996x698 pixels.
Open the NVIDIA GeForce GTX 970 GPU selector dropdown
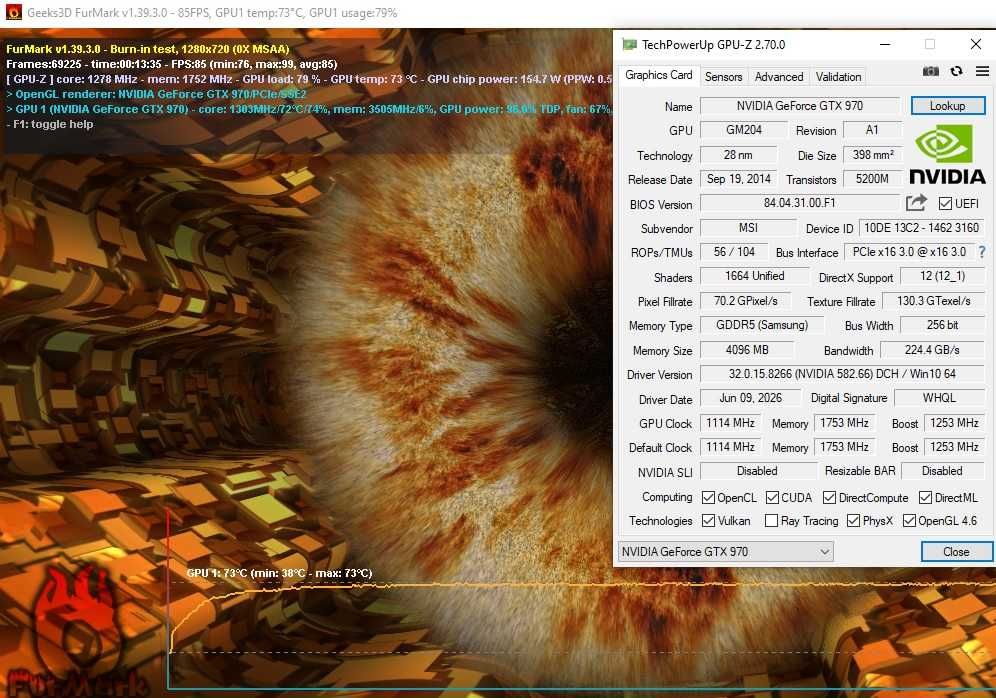point(725,551)
